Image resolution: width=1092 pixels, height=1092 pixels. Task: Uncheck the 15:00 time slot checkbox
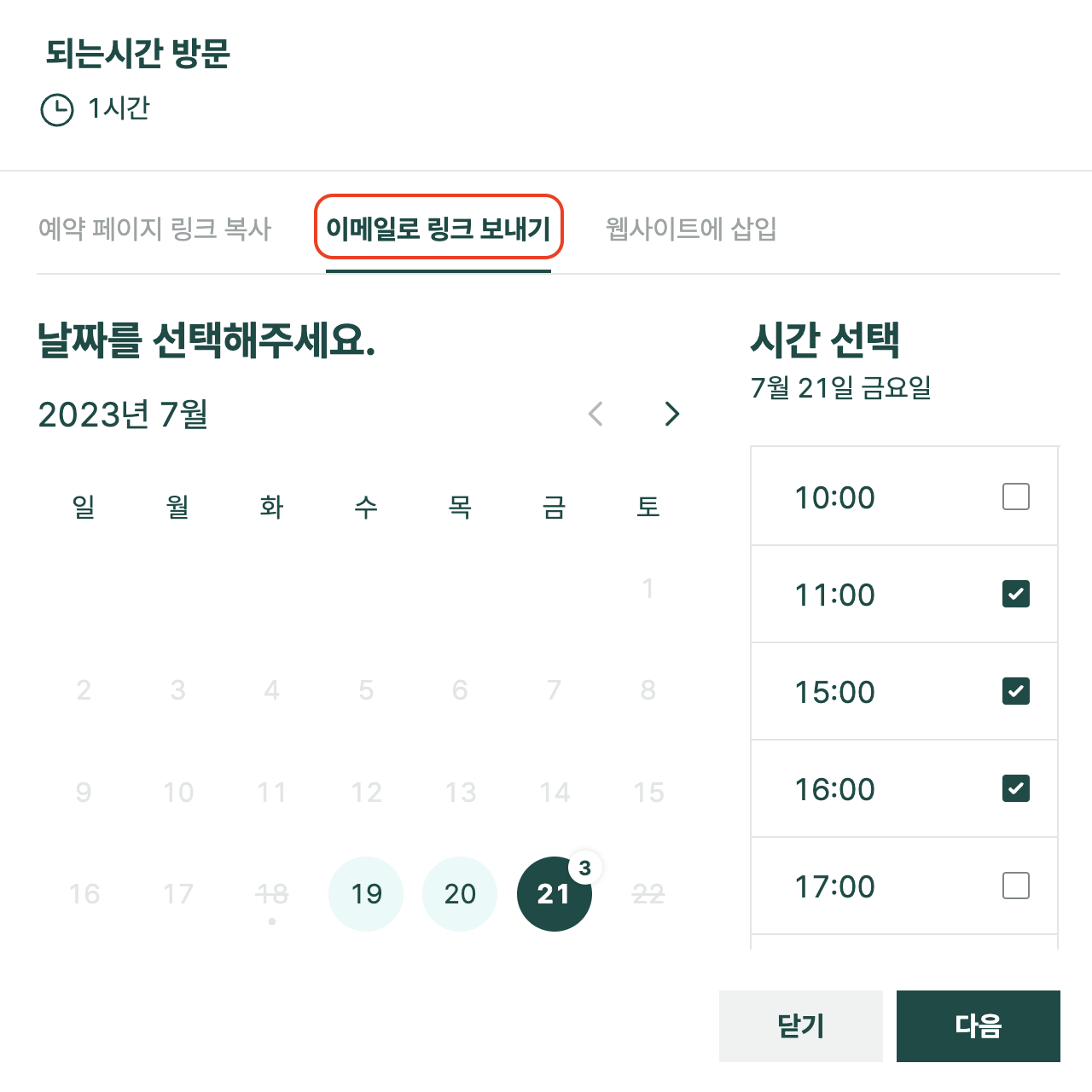[x=1015, y=691]
